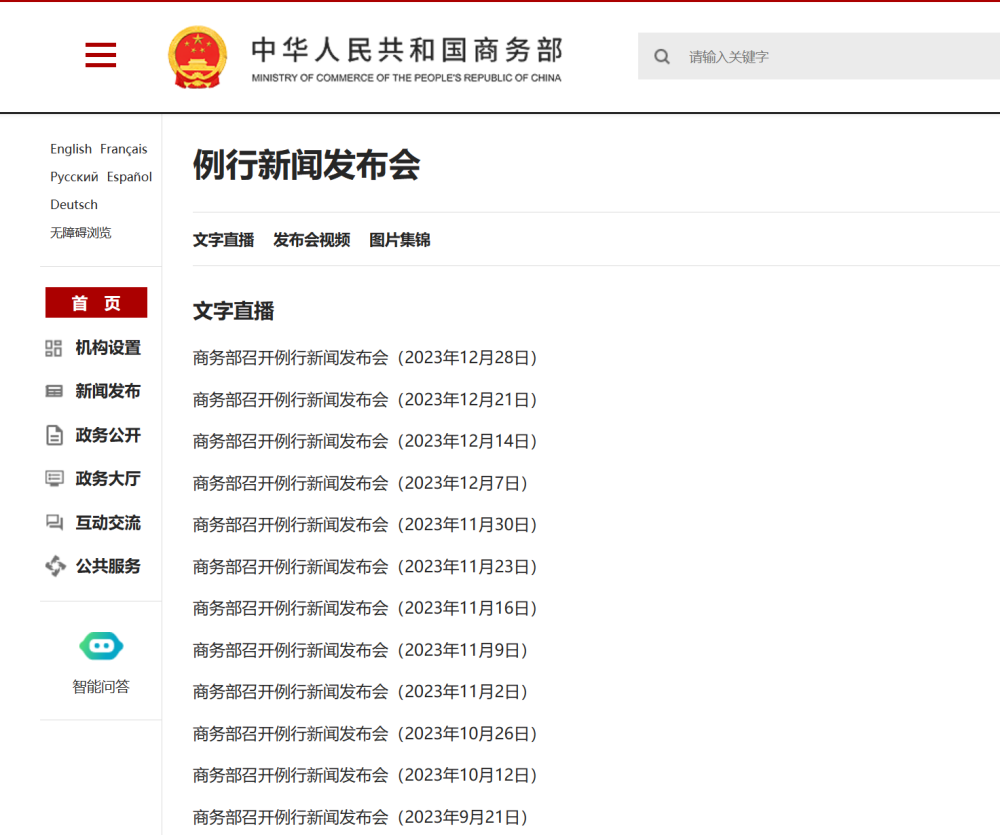The height and width of the screenshot is (835, 1000).
Task: Open 互动交流 using its chat icon
Action: coord(55,522)
